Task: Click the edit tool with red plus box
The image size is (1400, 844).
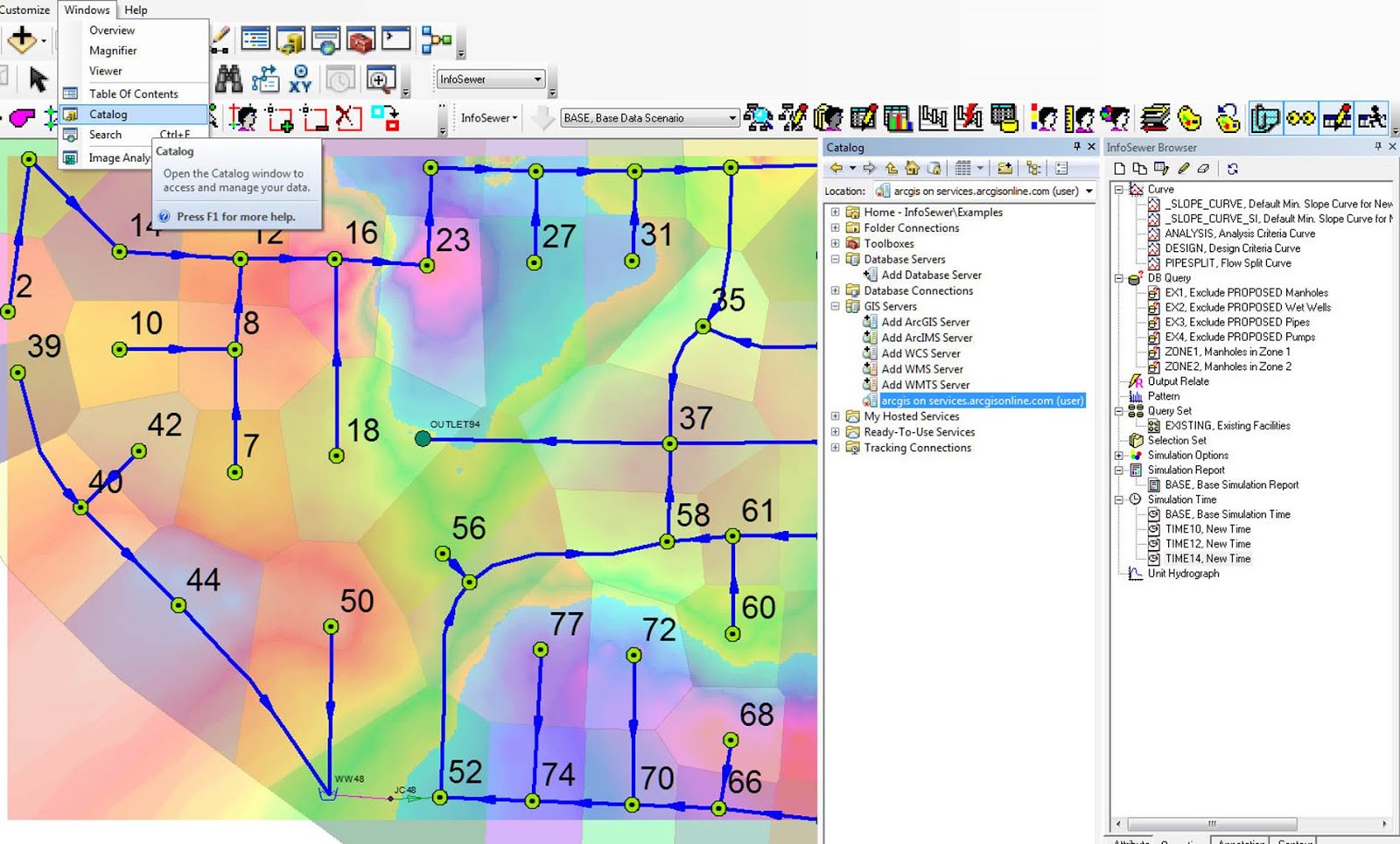Action: click(279, 117)
